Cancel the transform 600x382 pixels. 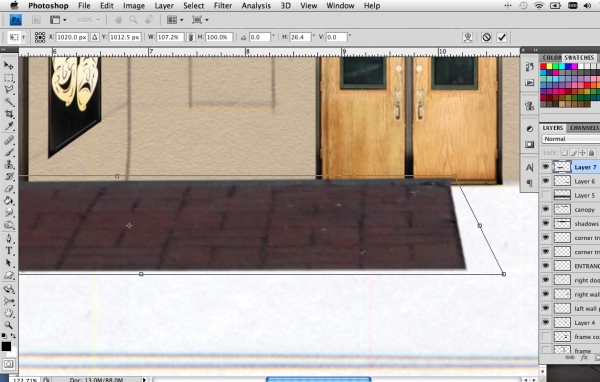(x=486, y=37)
